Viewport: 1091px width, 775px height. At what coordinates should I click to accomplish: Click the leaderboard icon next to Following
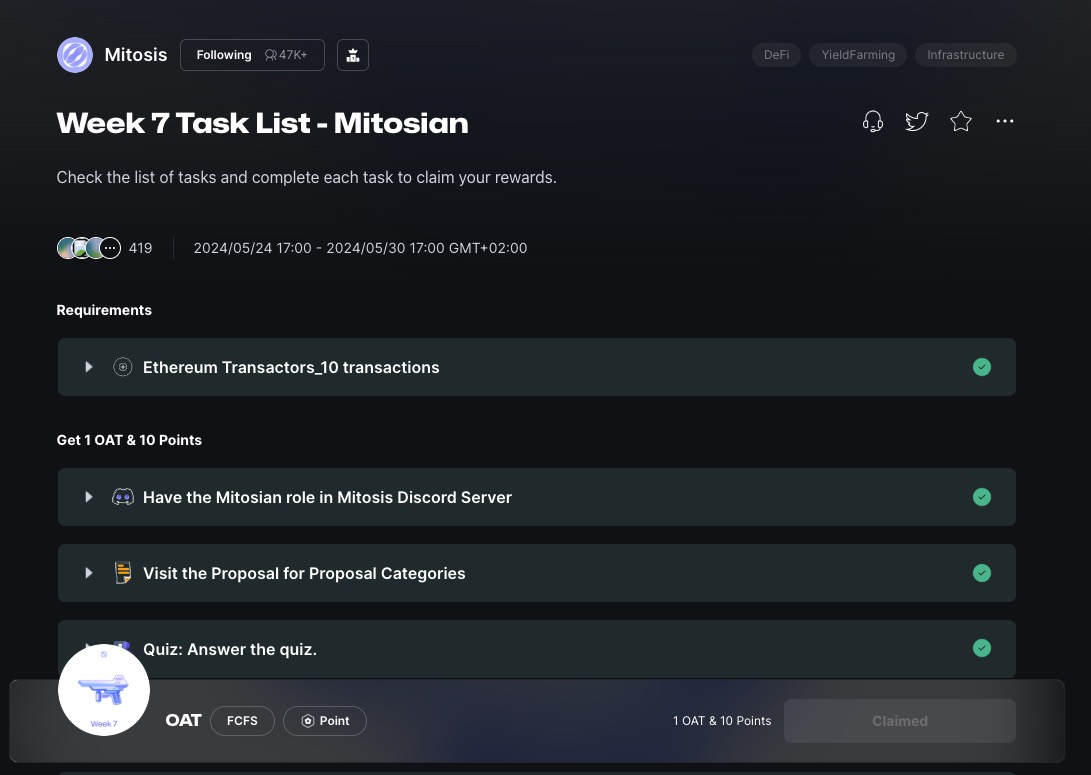[353, 55]
